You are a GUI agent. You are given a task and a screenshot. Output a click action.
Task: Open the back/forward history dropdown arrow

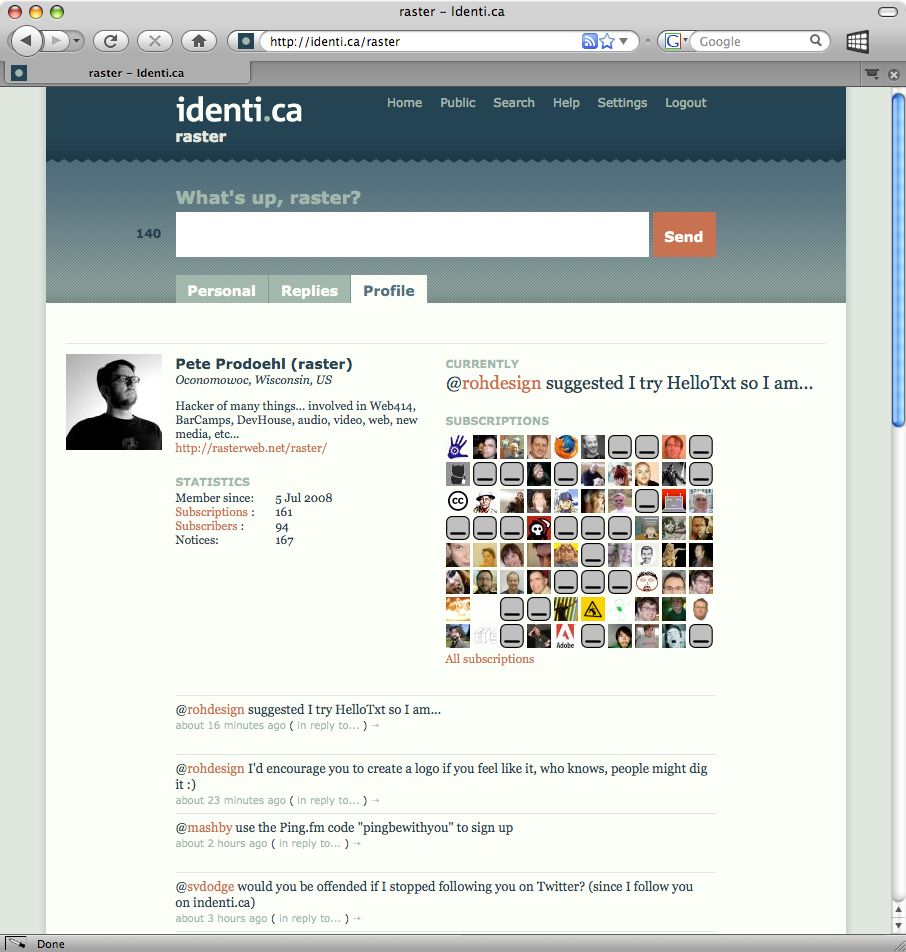77,41
